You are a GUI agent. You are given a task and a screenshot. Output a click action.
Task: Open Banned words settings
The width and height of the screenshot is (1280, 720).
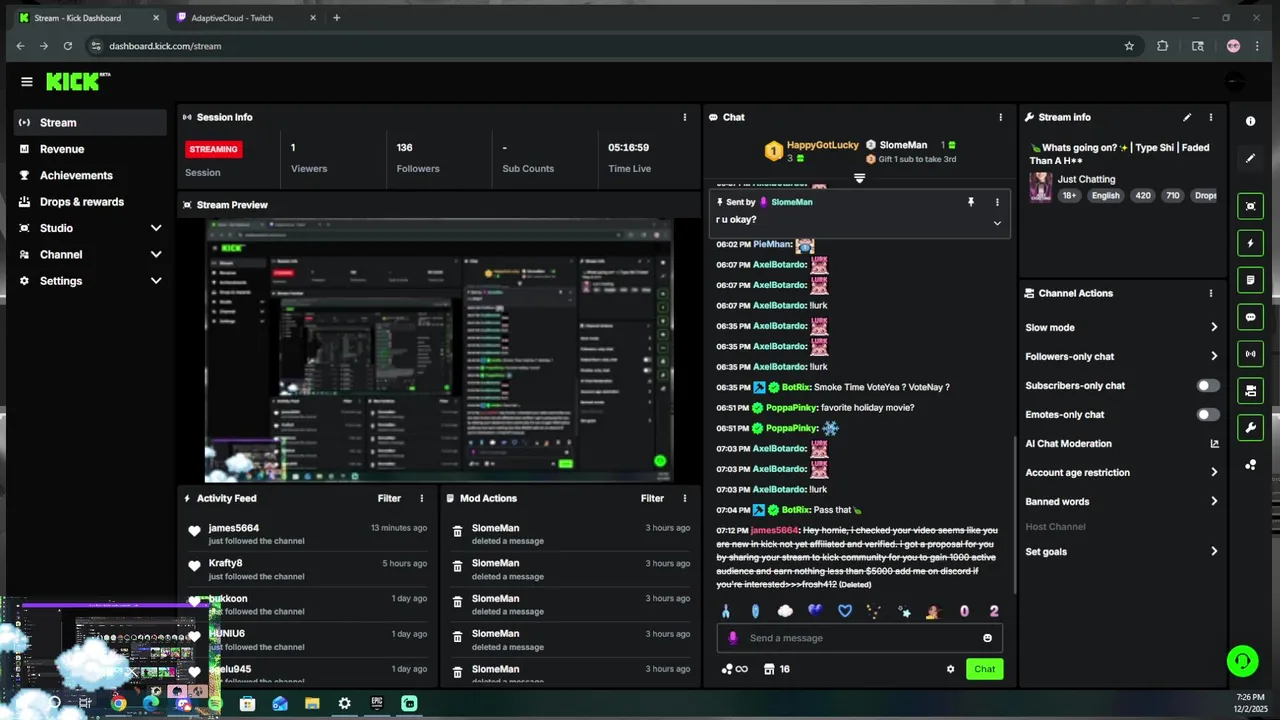1122,502
